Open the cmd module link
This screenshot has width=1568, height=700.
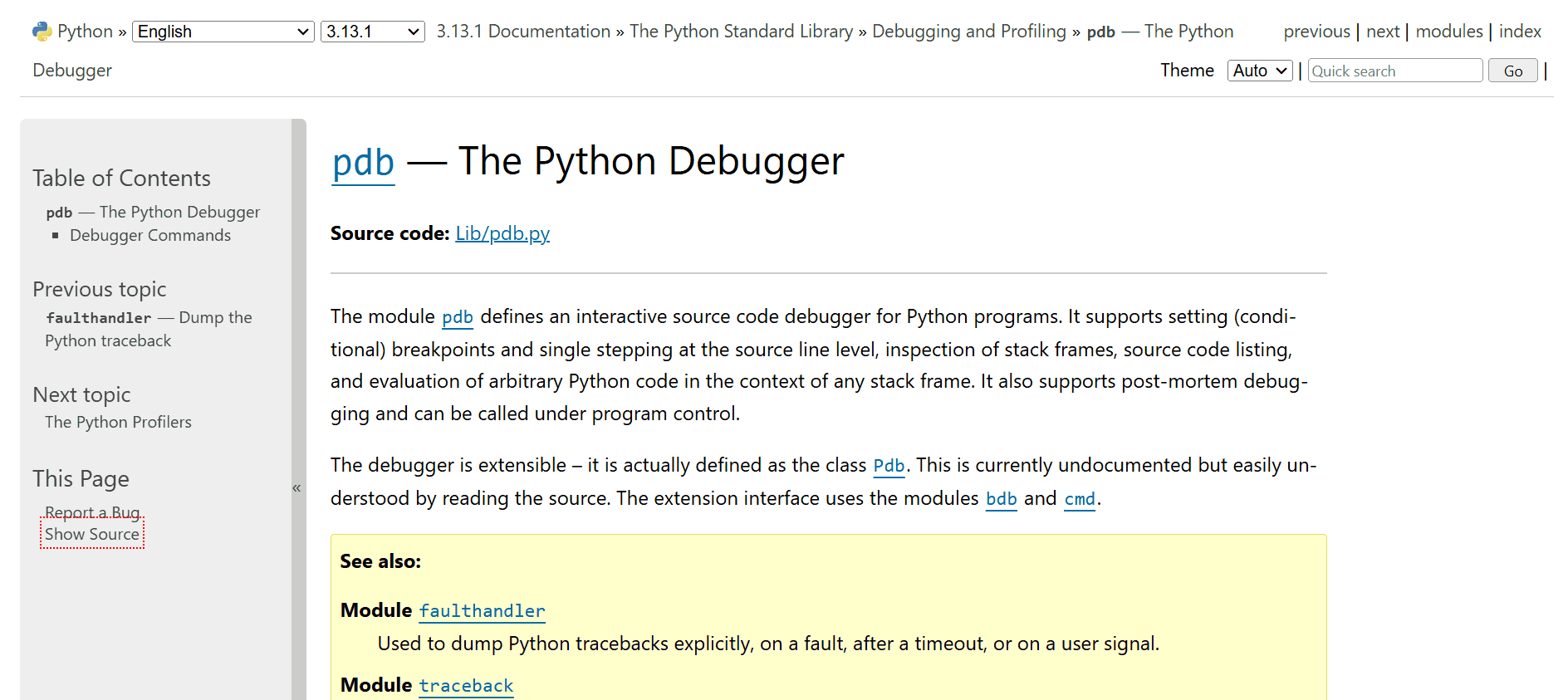pyautogui.click(x=1079, y=499)
